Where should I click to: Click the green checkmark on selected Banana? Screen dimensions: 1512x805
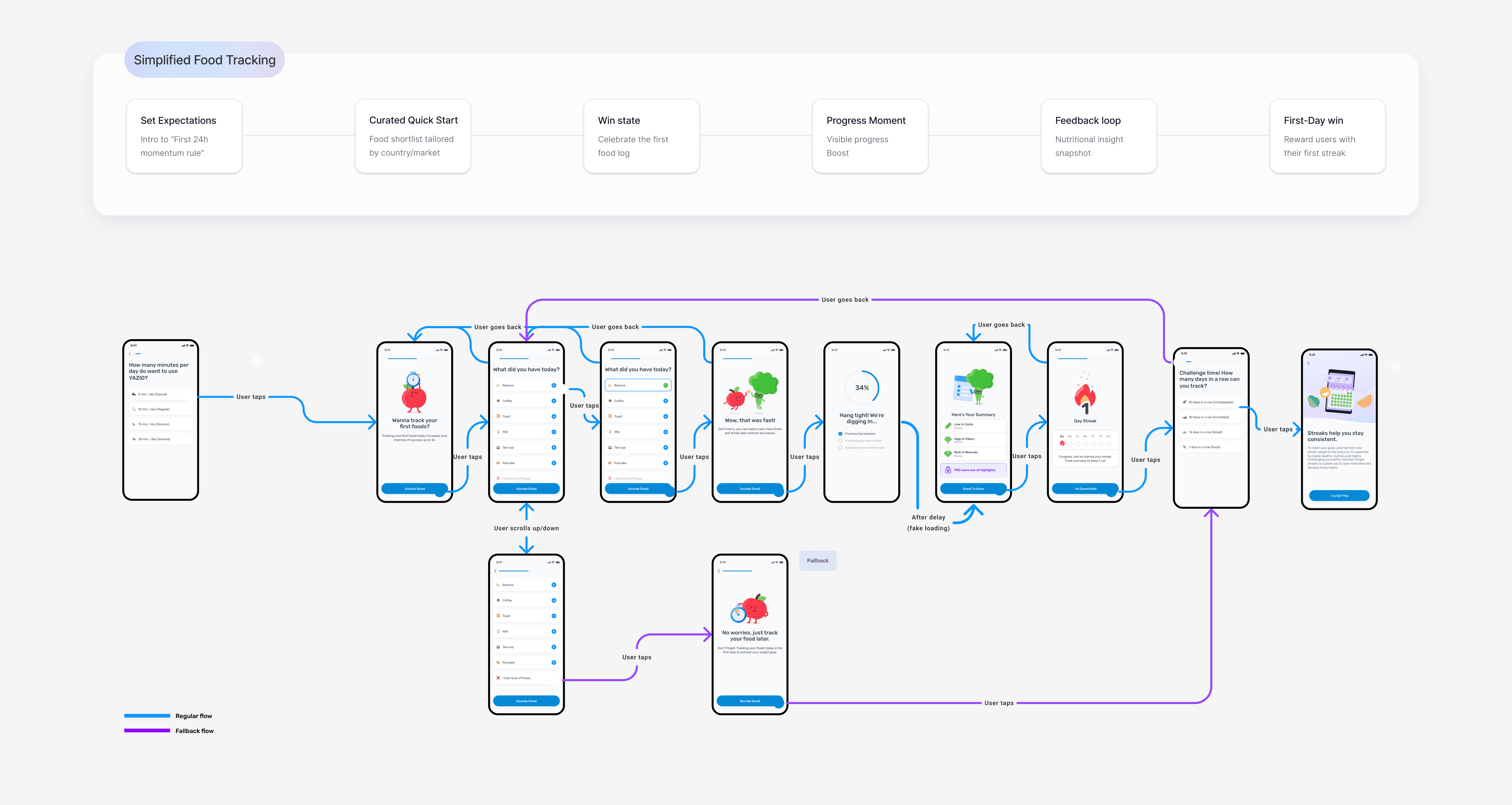pyautogui.click(x=666, y=385)
